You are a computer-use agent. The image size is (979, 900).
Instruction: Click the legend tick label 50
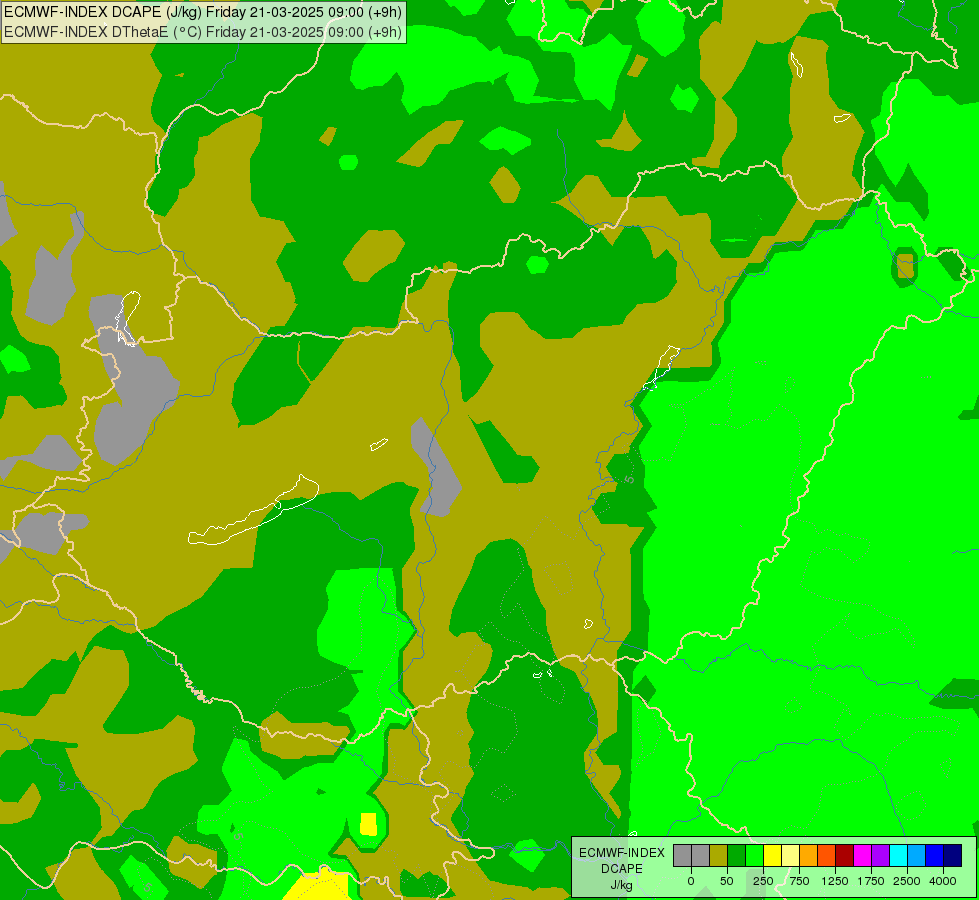click(727, 881)
